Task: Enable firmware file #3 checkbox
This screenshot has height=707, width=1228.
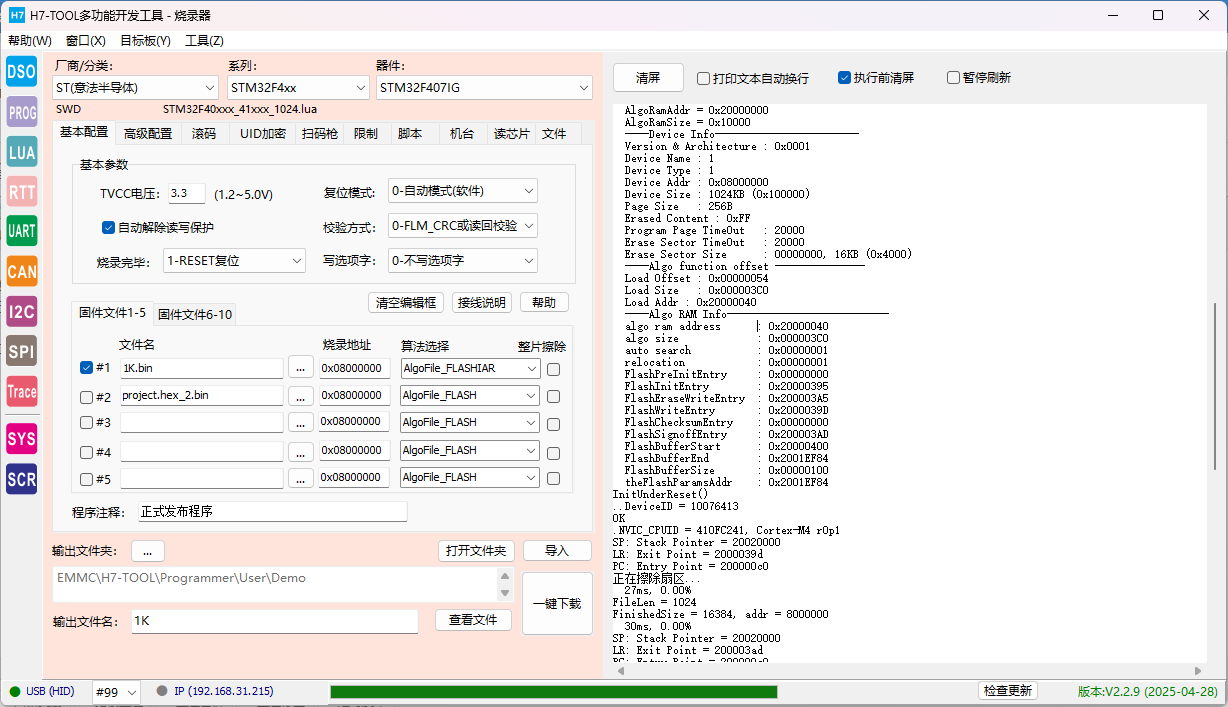Action: pos(86,423)
